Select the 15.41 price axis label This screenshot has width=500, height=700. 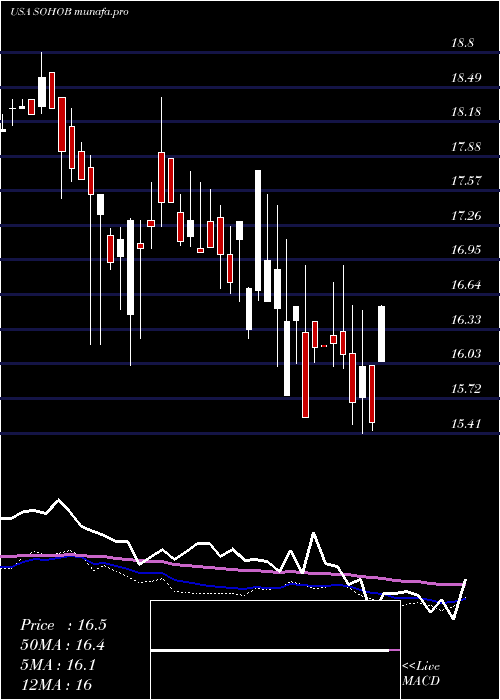[466, 423]
